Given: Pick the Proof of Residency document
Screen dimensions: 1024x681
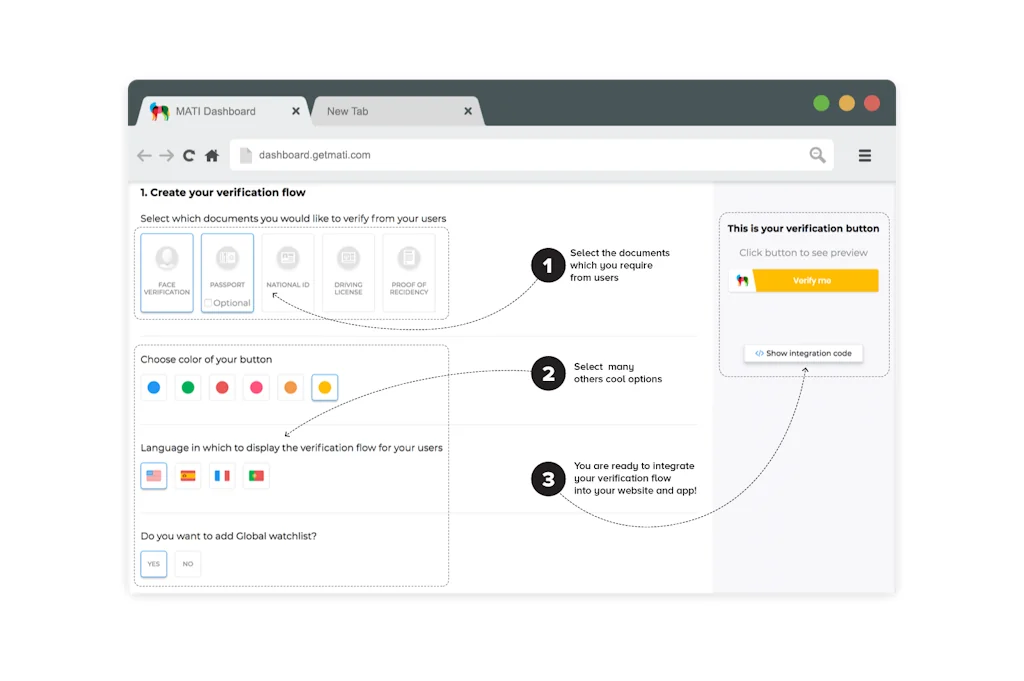Looking at the screenshot, I should pyautogui.click(x=409, y=271).
